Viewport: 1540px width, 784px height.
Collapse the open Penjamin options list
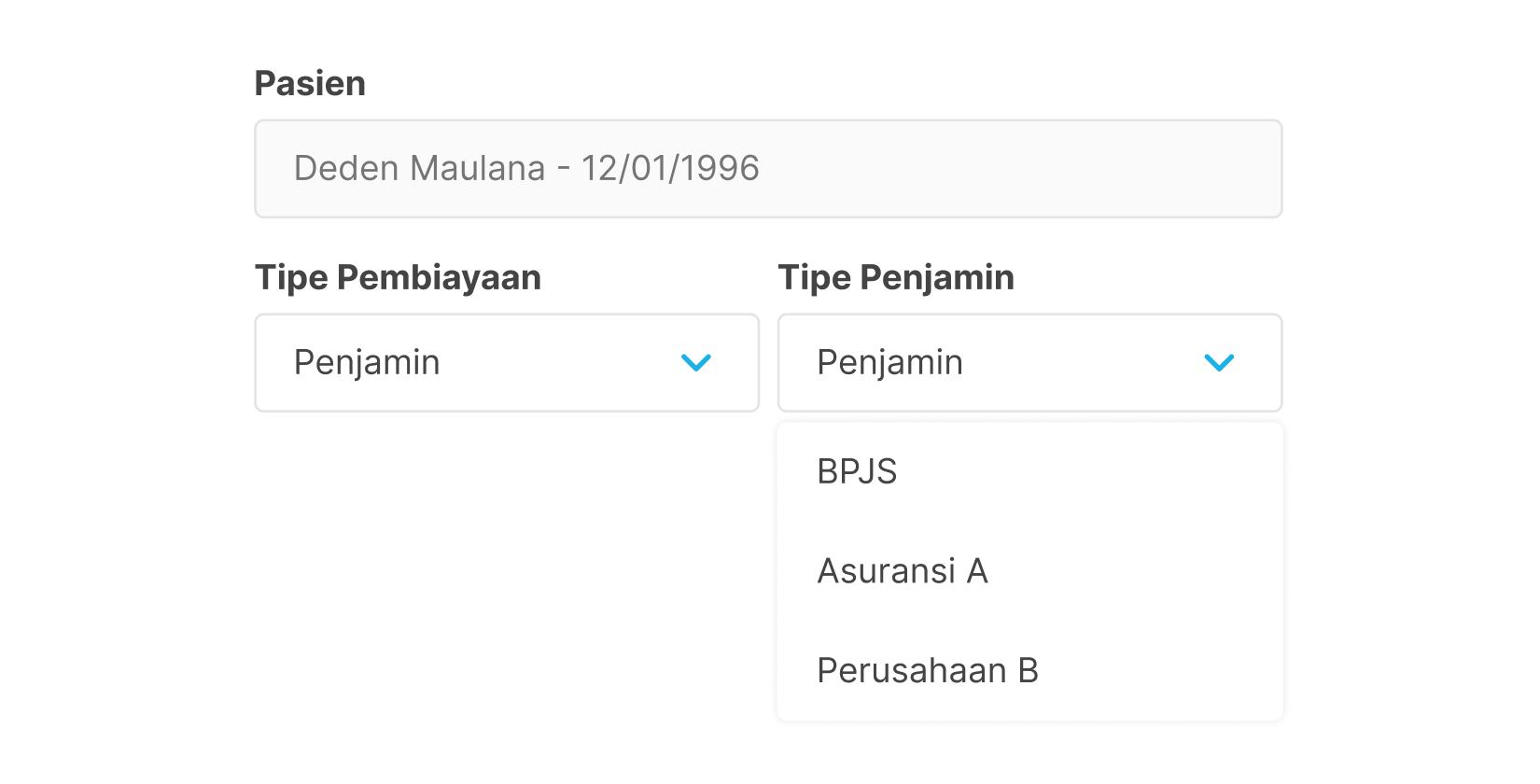click(x=1218, y=362)
